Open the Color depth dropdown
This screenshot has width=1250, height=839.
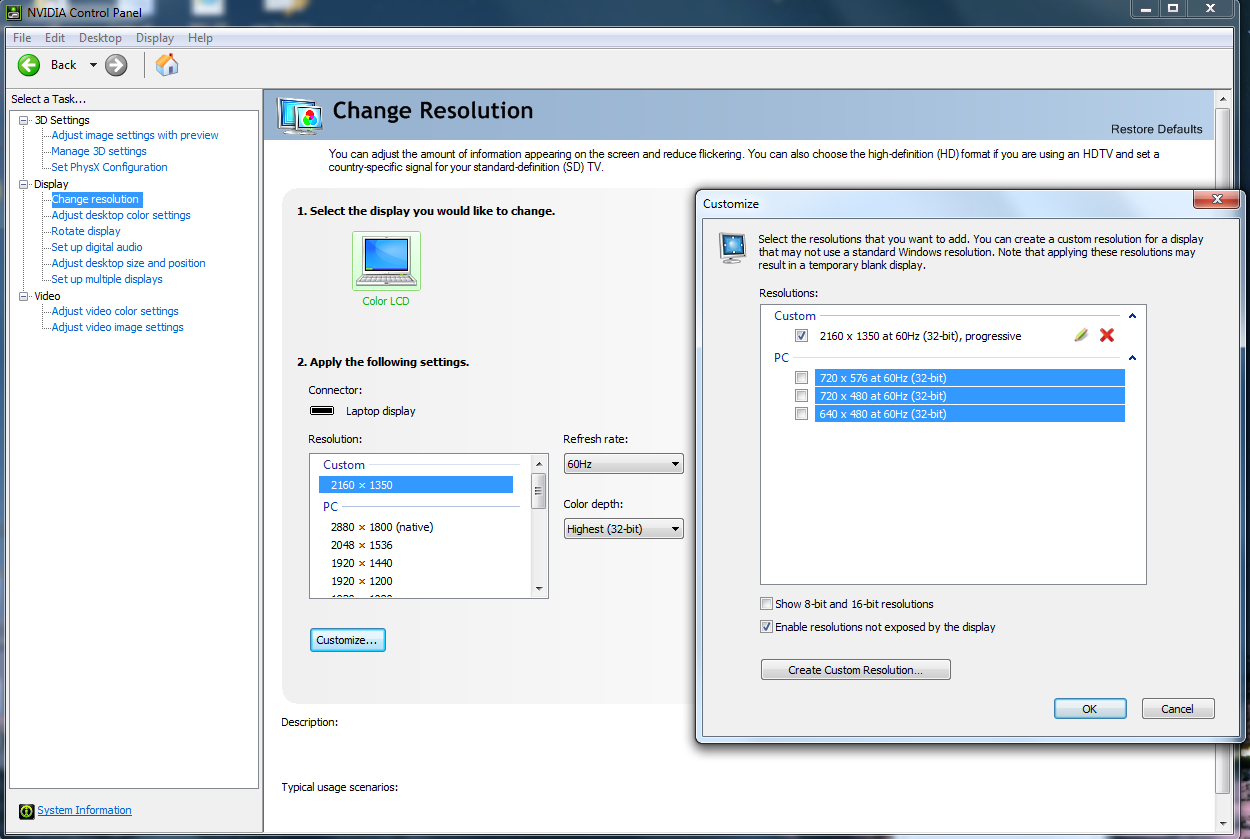pos(623,529)
